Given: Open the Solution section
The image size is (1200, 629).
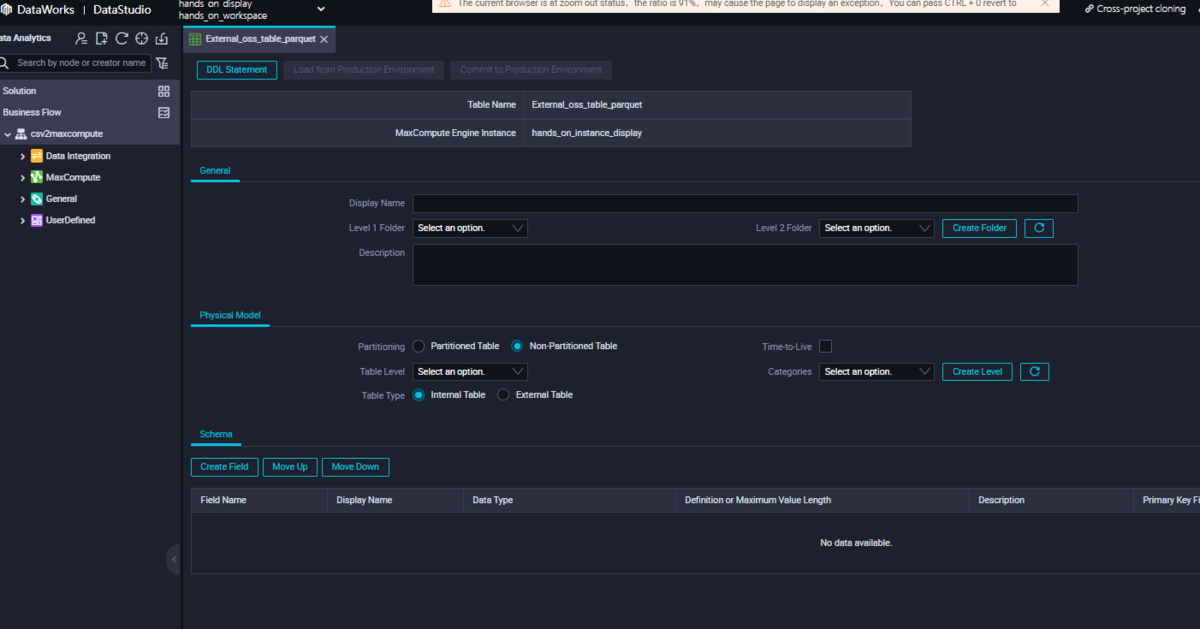Looking at the screenshot, I should pyautogui.click(x=19, y=91).
